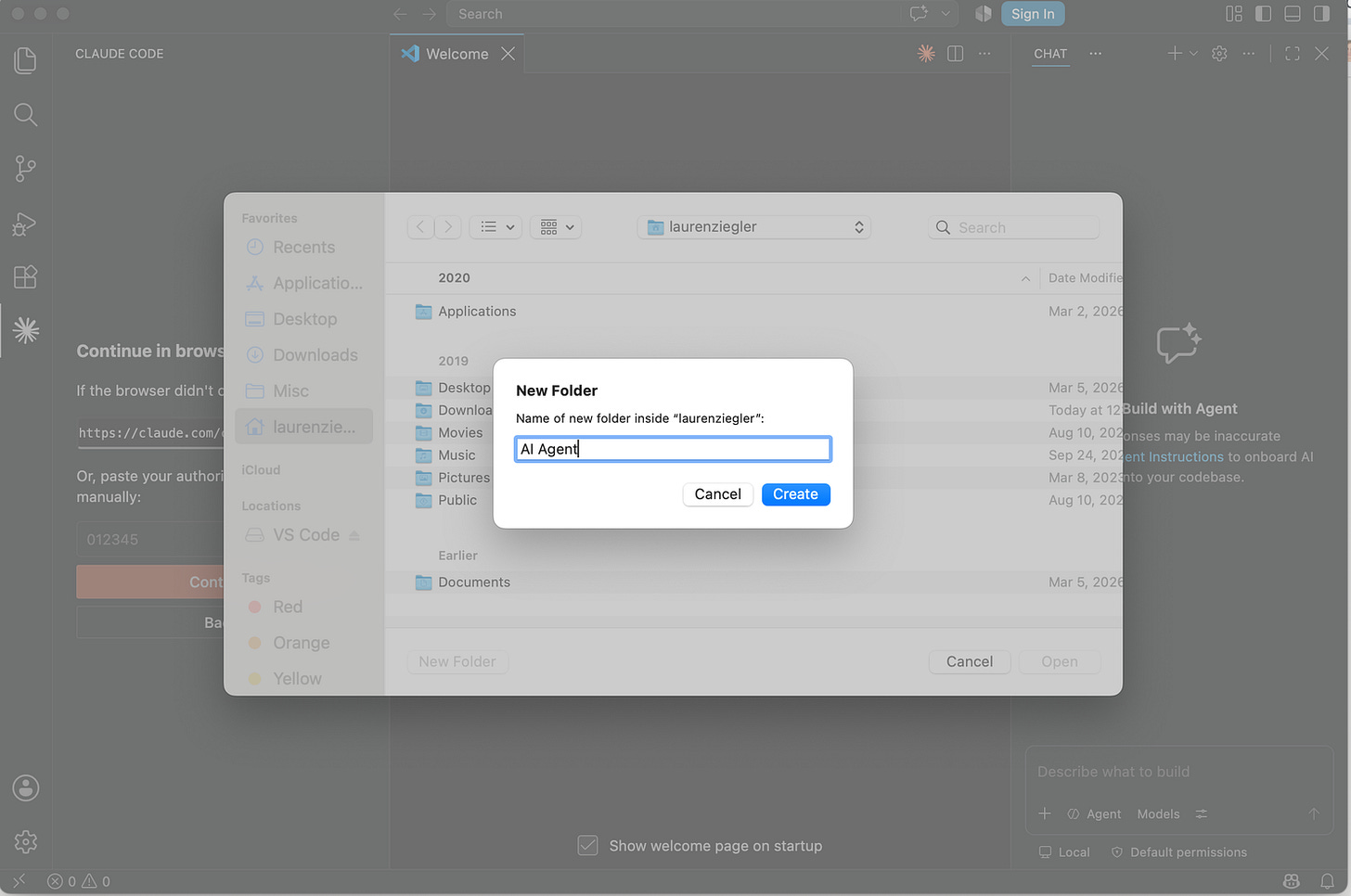Open the editor More Actions ellipsis
This screenshot has width=1351, height=896.
click(984, 54)
